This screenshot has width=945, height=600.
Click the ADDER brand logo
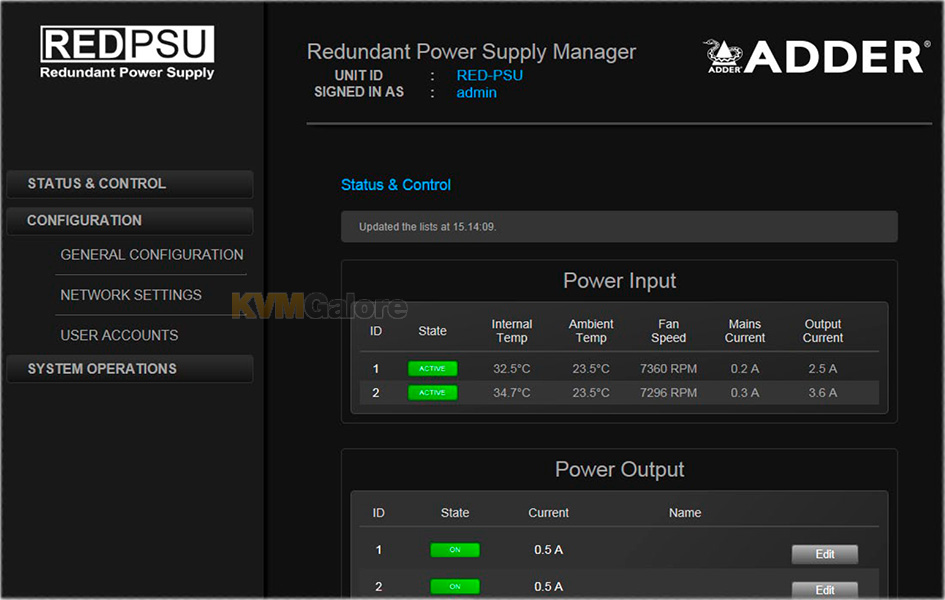pyautogui.click(x=816, y=56)
